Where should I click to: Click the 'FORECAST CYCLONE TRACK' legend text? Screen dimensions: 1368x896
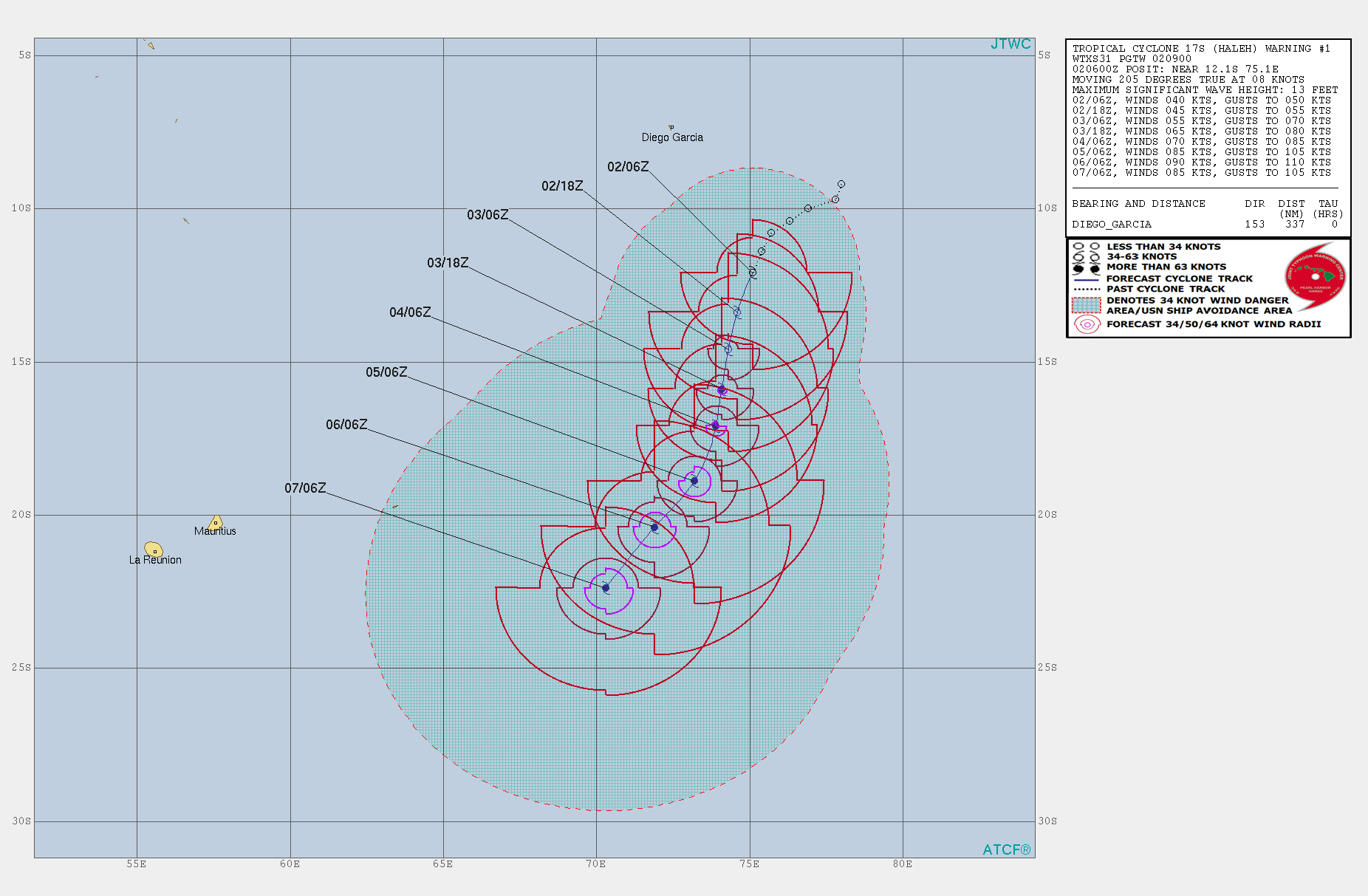[1180, 278]
